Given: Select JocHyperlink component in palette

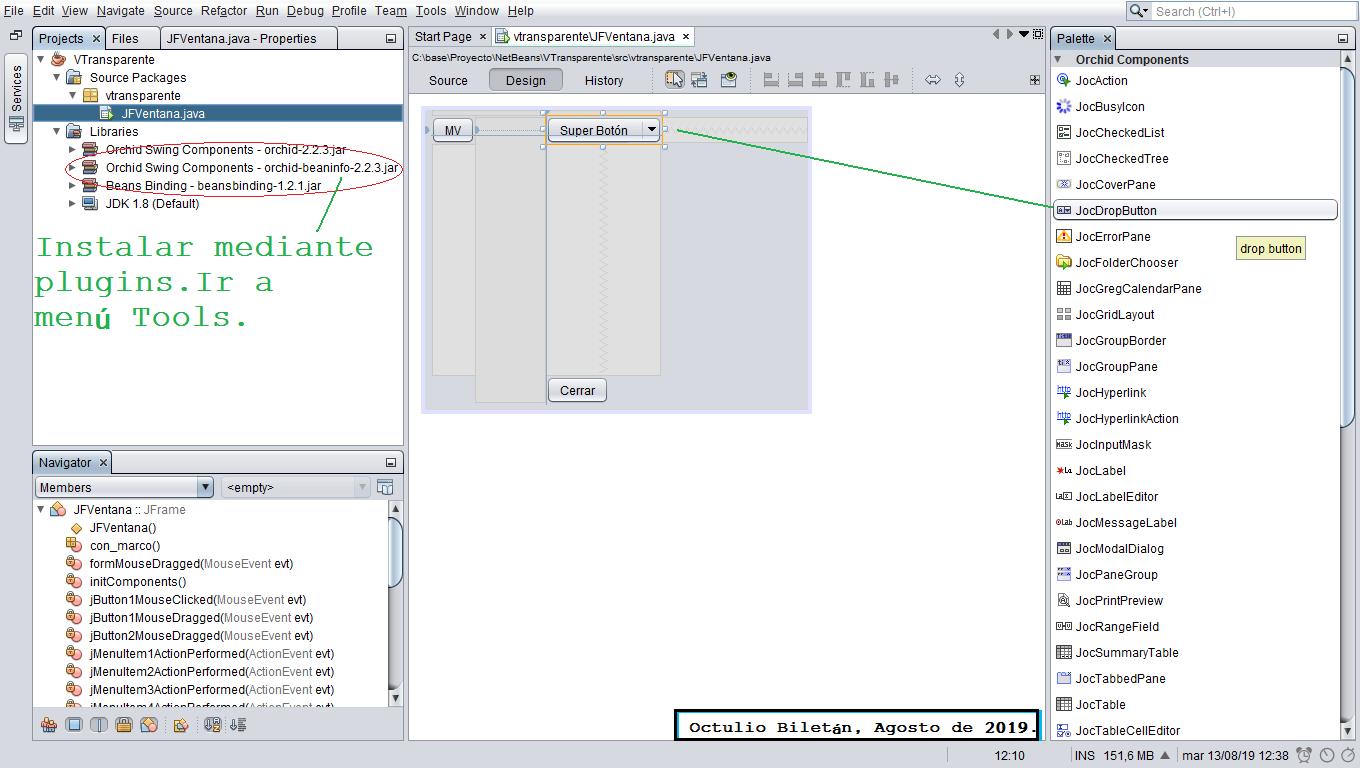Looking at the screenshot, I should click(1195, 393).
